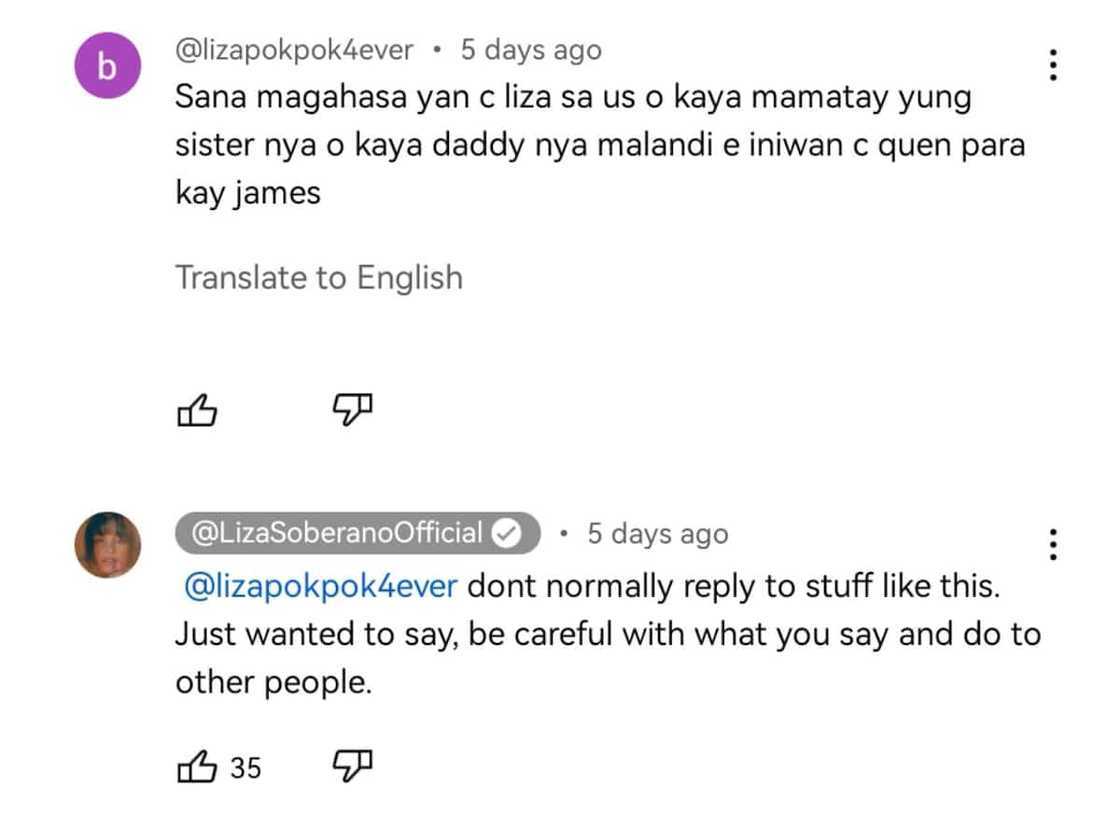
Task: Like the LizaSoberanoOfficial reply
Action: (x=196, y=768)
